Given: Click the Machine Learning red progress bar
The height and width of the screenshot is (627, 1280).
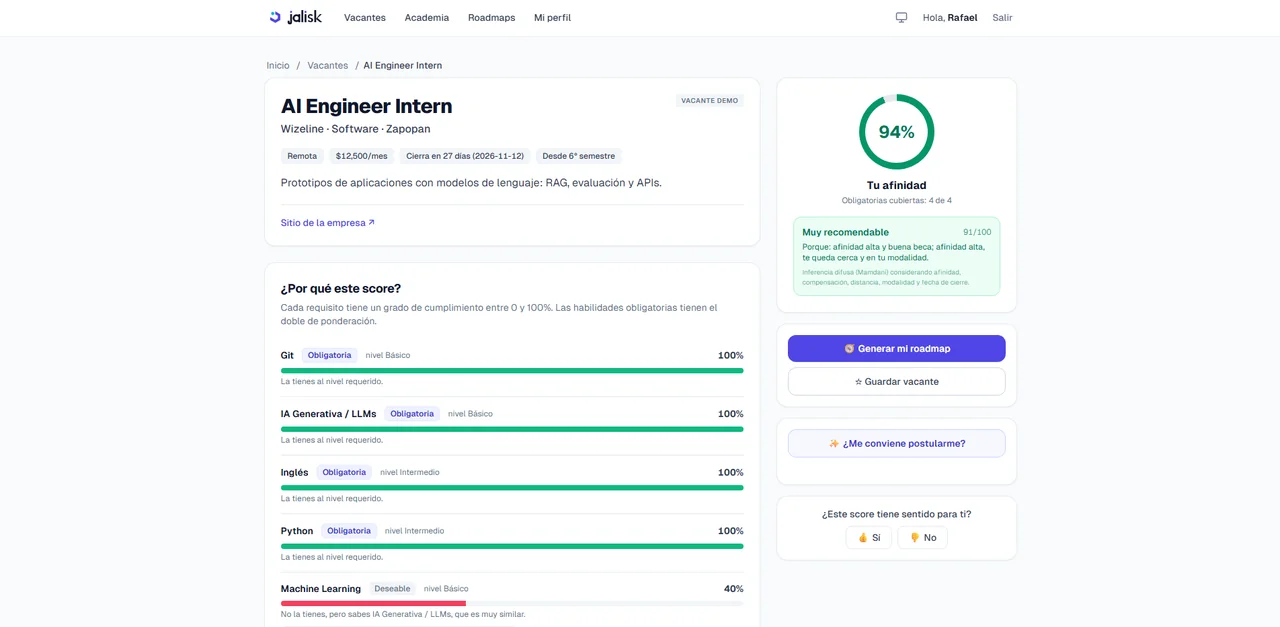Looking at the screenshot, I should (373, 603).
